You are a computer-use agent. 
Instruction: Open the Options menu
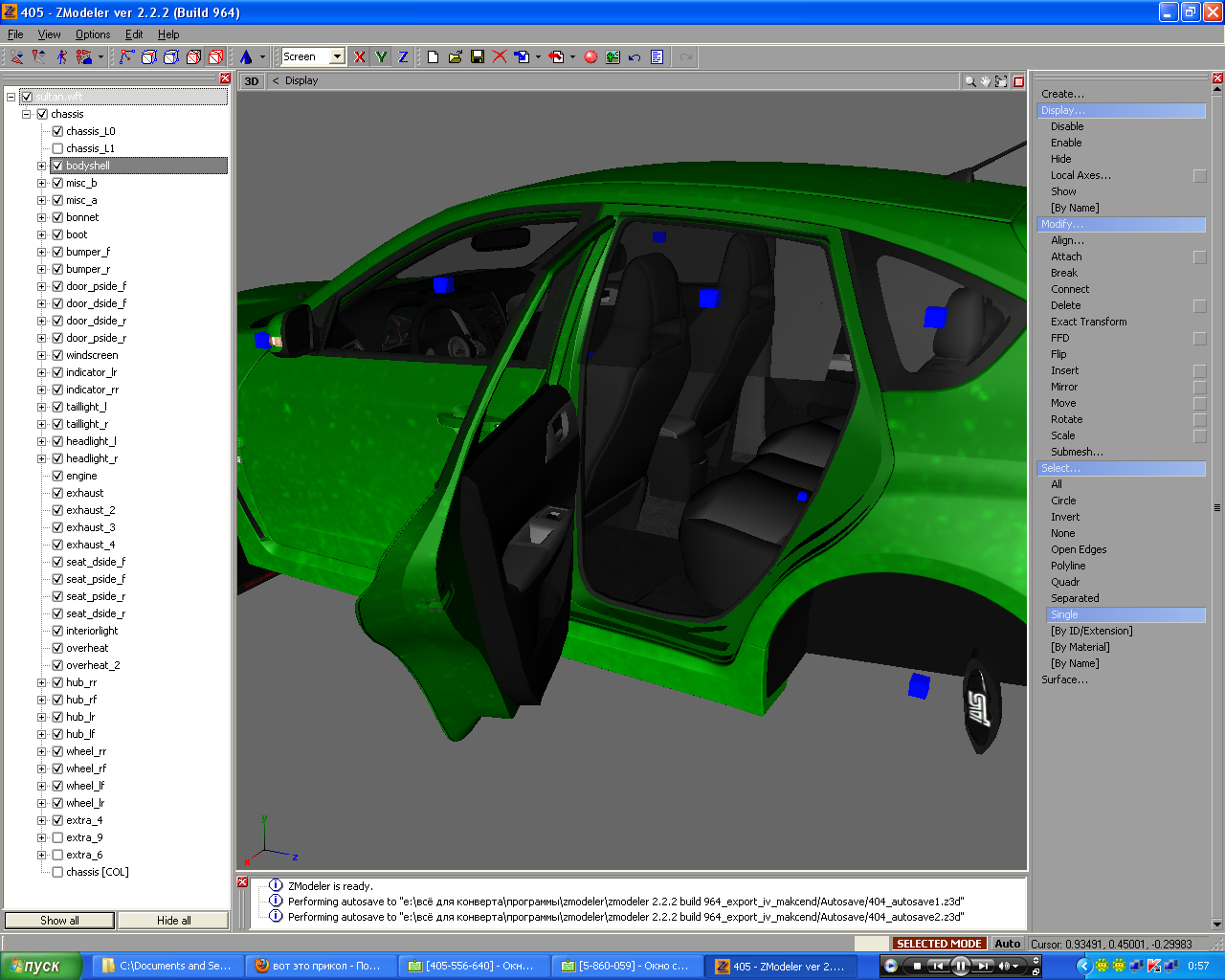(x=93, y=34)
